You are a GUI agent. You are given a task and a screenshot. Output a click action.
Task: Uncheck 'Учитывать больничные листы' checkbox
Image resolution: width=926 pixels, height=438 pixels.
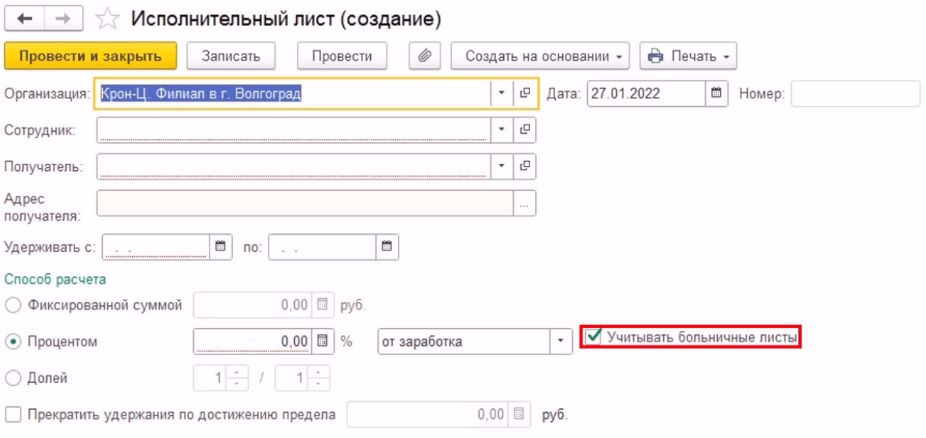pyautogui.click(x=594, y=338)
